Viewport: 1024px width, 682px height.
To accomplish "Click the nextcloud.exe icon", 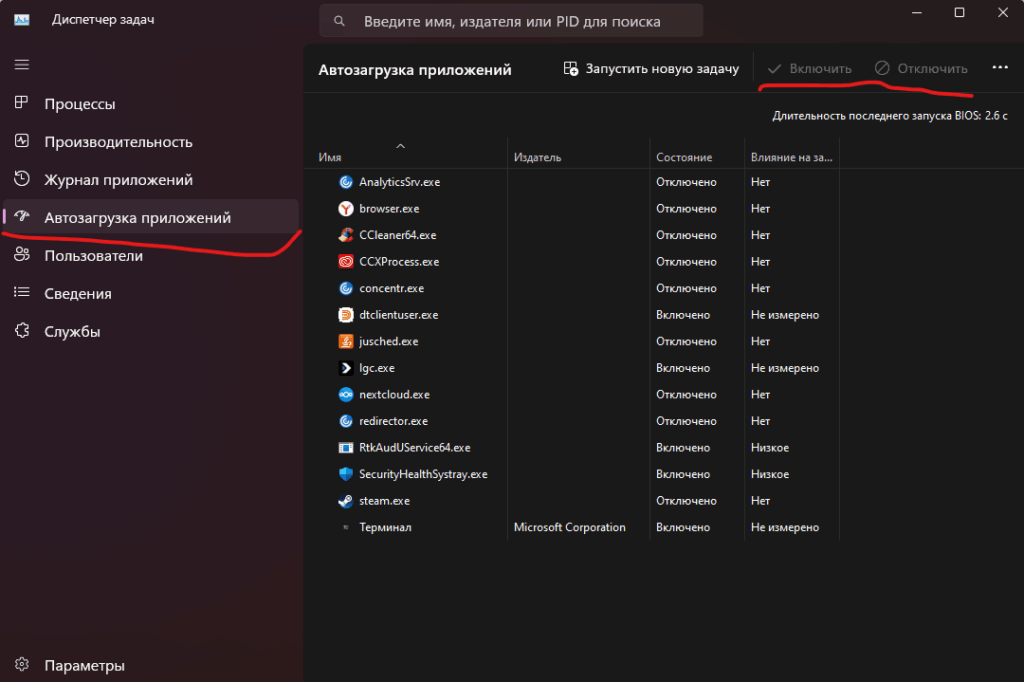I will coord(345,395).
